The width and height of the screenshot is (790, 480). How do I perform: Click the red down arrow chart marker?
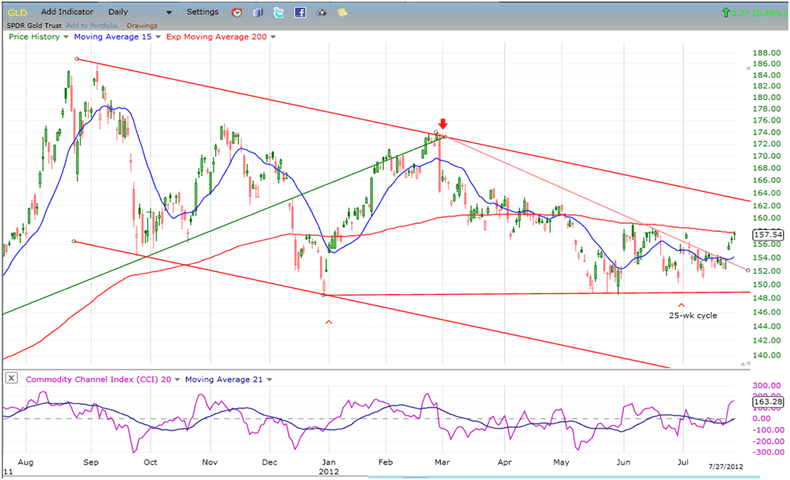point(443,124)
